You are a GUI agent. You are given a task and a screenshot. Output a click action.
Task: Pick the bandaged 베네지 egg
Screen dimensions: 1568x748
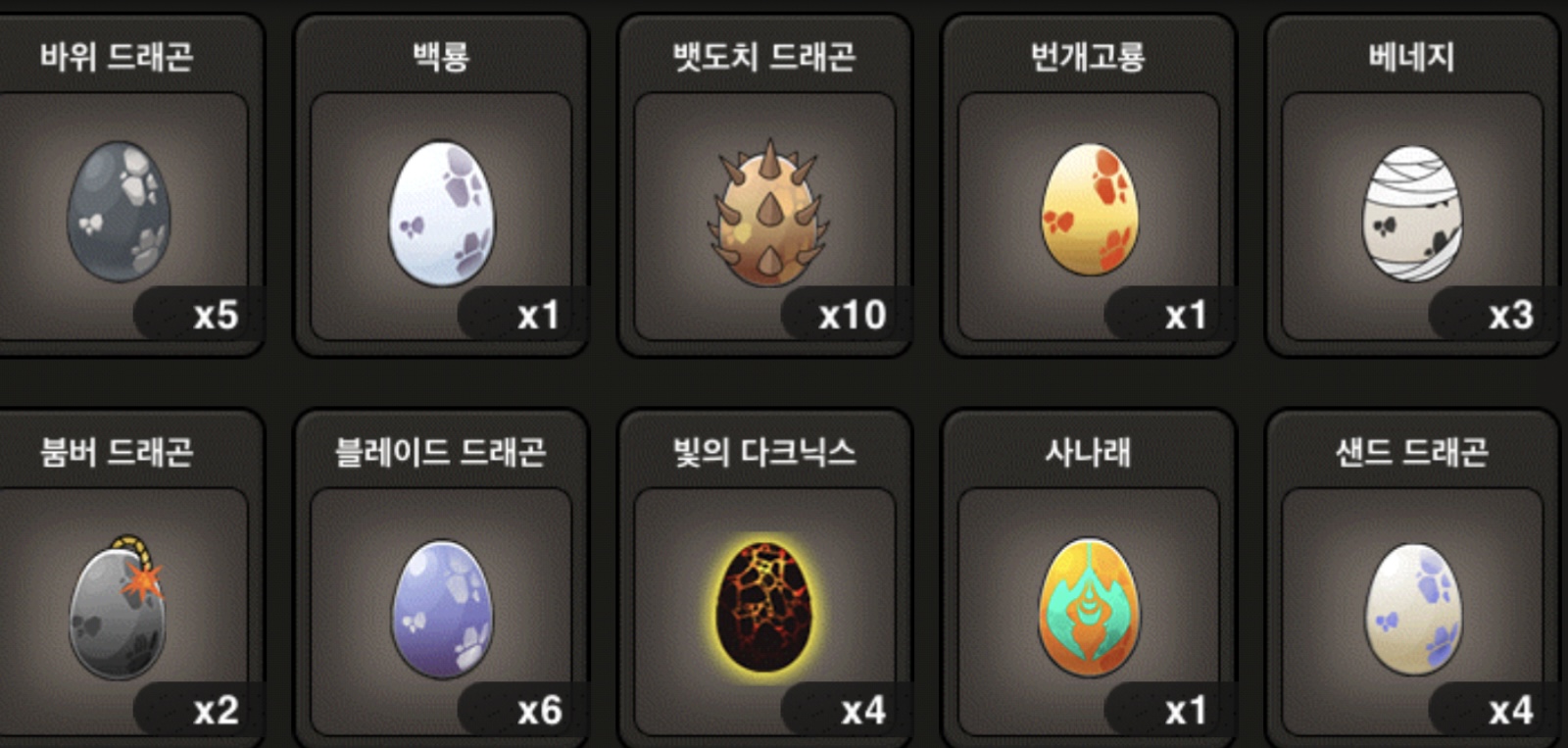1412,213
